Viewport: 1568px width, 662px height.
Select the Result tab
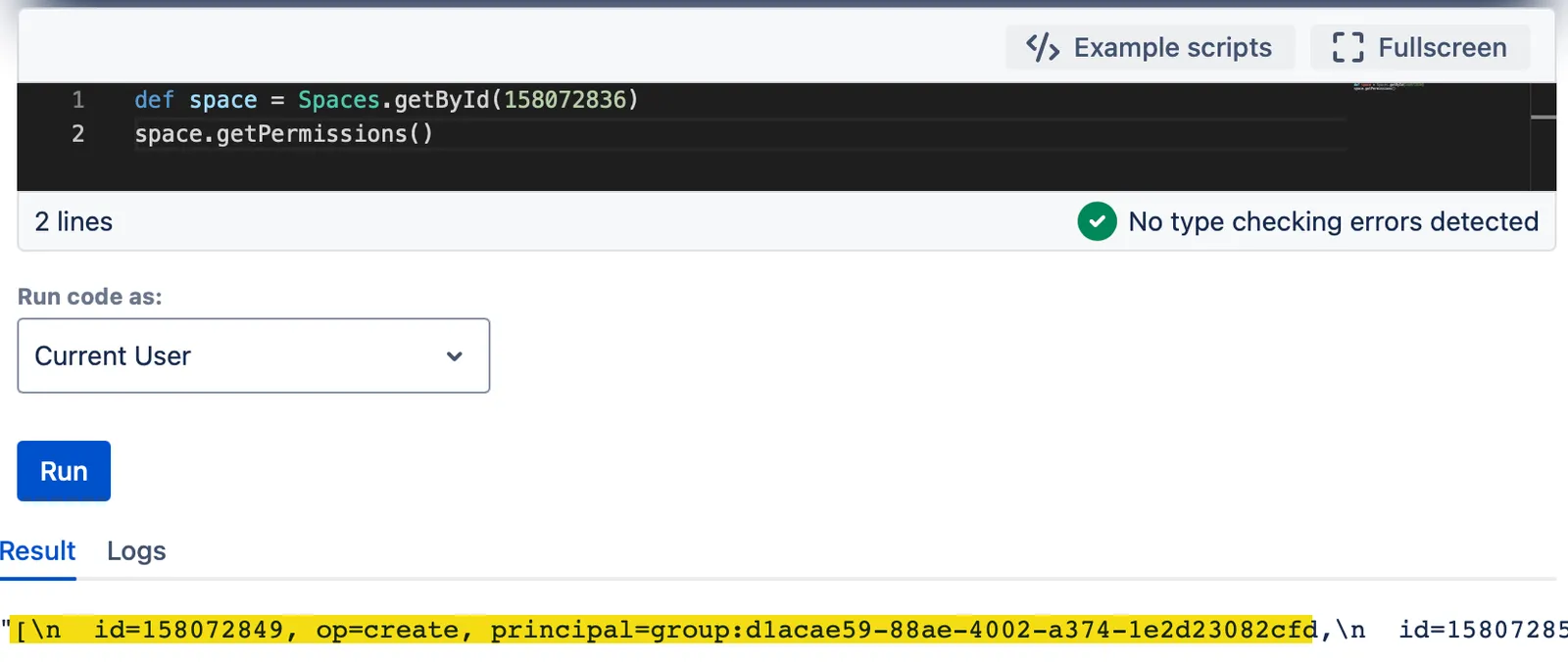coord(37,551)
